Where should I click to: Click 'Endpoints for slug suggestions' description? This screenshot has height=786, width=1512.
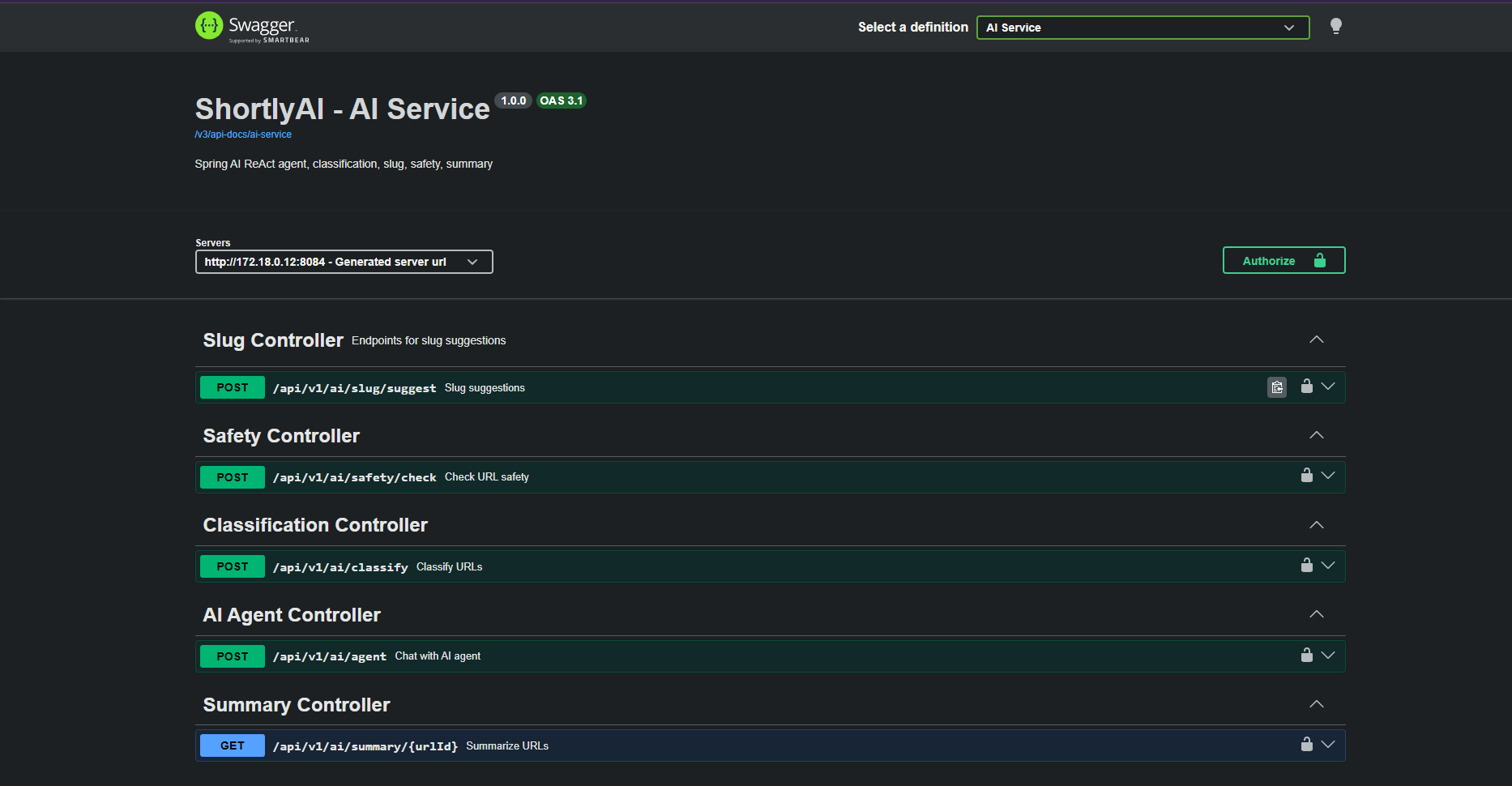[x=429, y=340]
